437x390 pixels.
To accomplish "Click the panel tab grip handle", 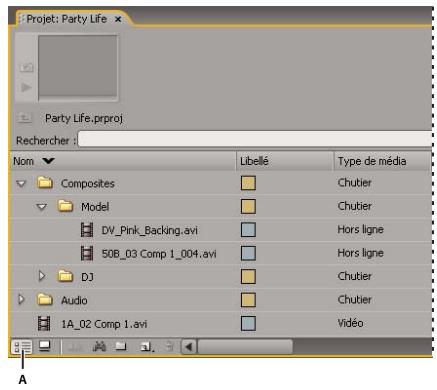I will point(22,19).
